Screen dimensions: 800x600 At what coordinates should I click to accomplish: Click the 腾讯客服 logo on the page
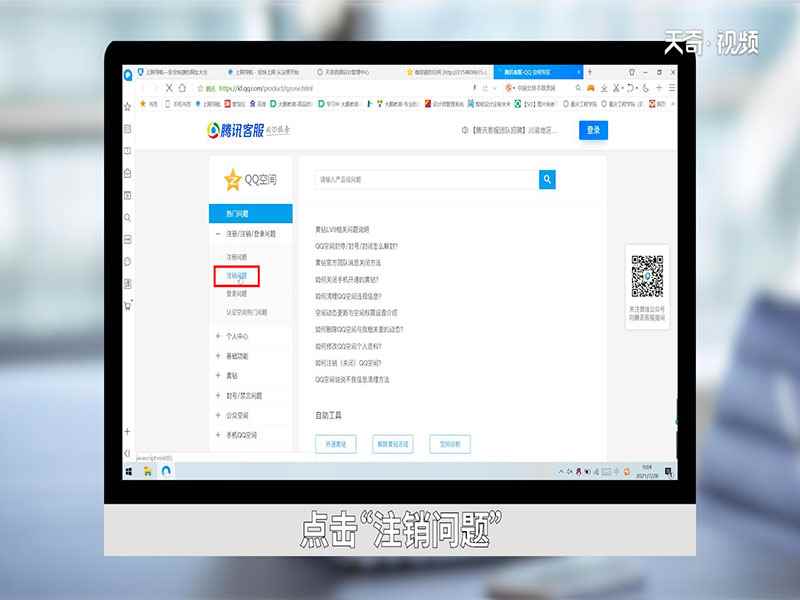(x=246, y=129)
